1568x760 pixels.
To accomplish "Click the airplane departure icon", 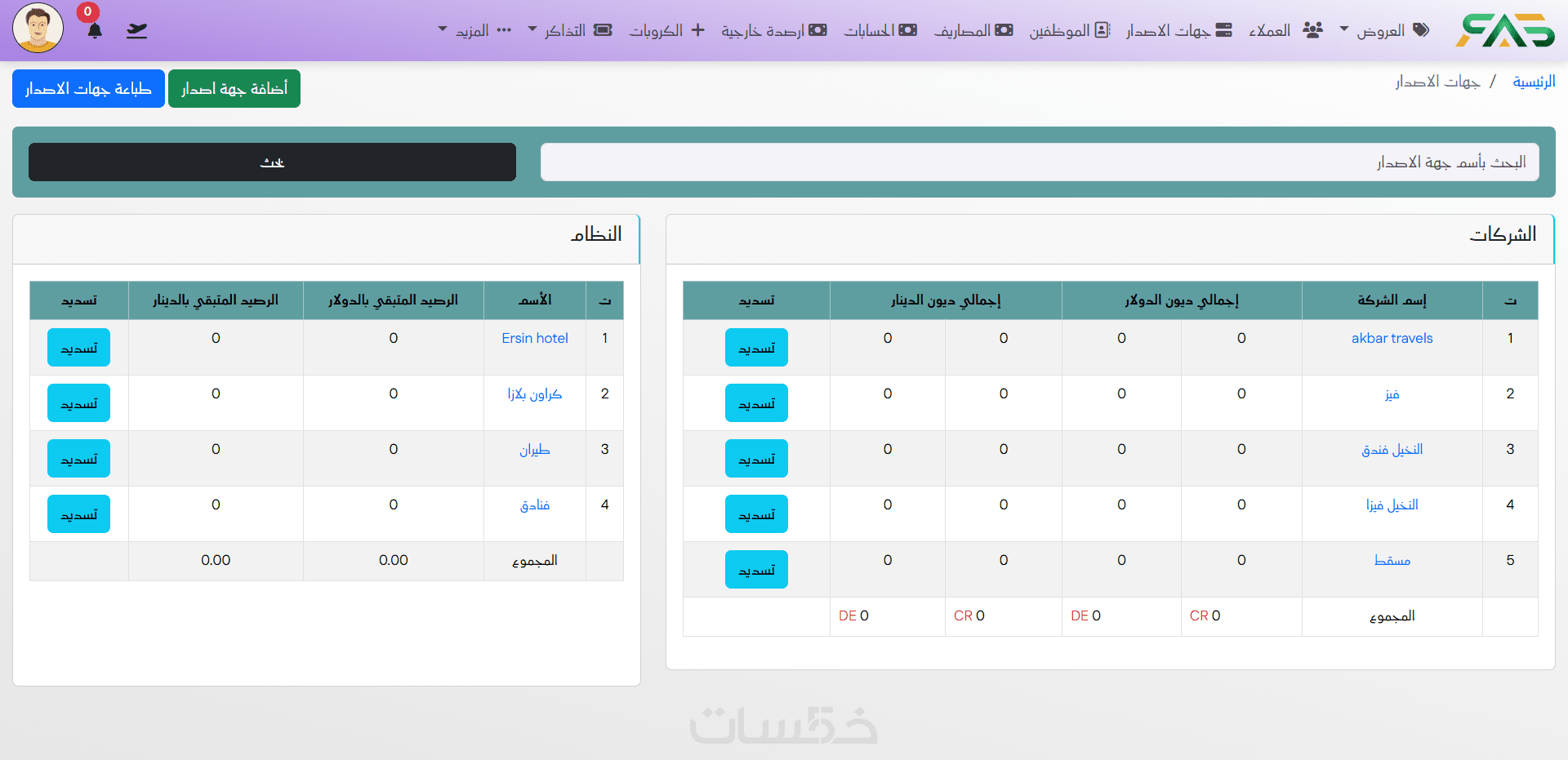I will tap(136, 31).
